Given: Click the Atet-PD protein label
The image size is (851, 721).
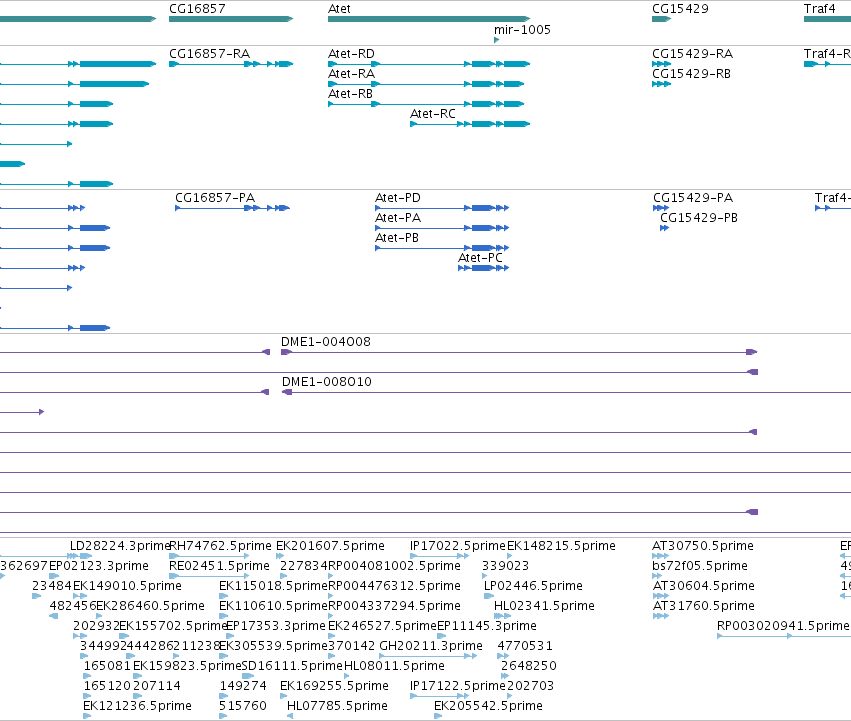Looking at the screenshot, I should pyautogui.click(x=398, y=198).
